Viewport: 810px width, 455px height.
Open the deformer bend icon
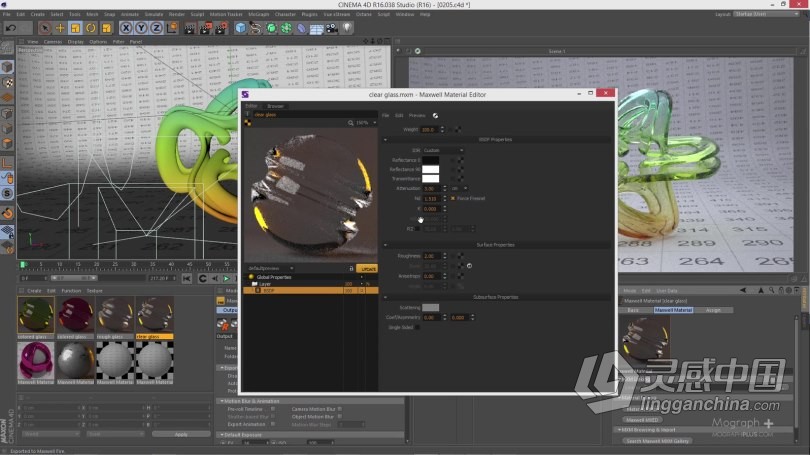click(302, 28)
